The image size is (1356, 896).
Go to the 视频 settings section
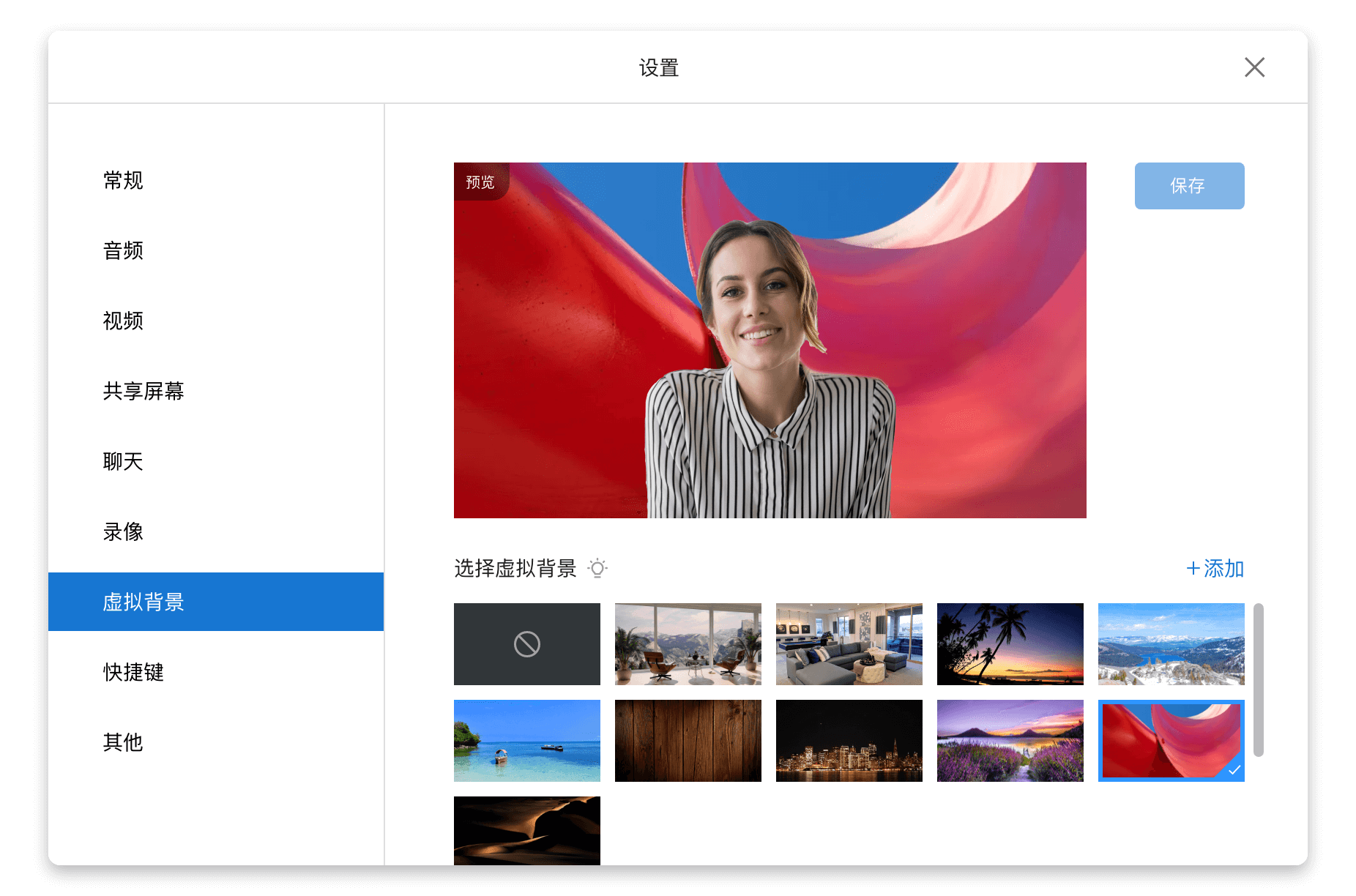123,321
